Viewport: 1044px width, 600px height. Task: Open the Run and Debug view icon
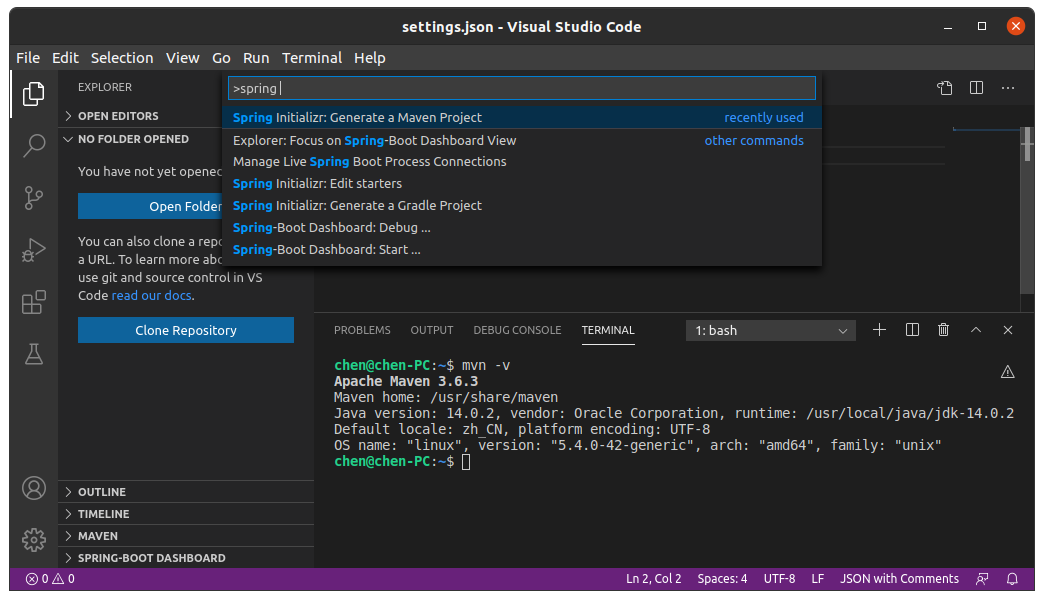(x=33, y=250)
